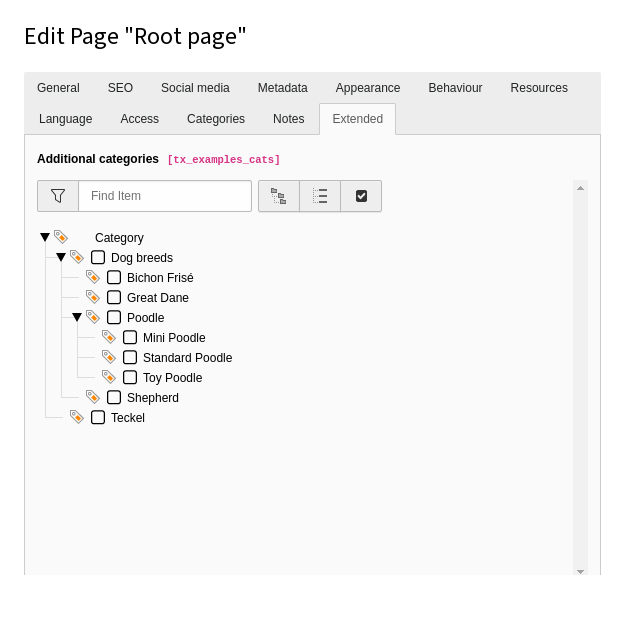The width and height of the screenshot is (625, 640).
Task: Click the expand all tree button
Action: click(279, 196)
